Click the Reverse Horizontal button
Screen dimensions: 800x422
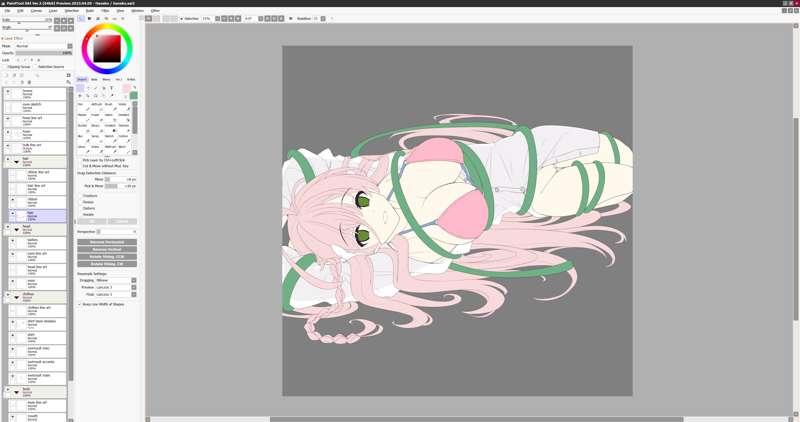coord(107,242)
